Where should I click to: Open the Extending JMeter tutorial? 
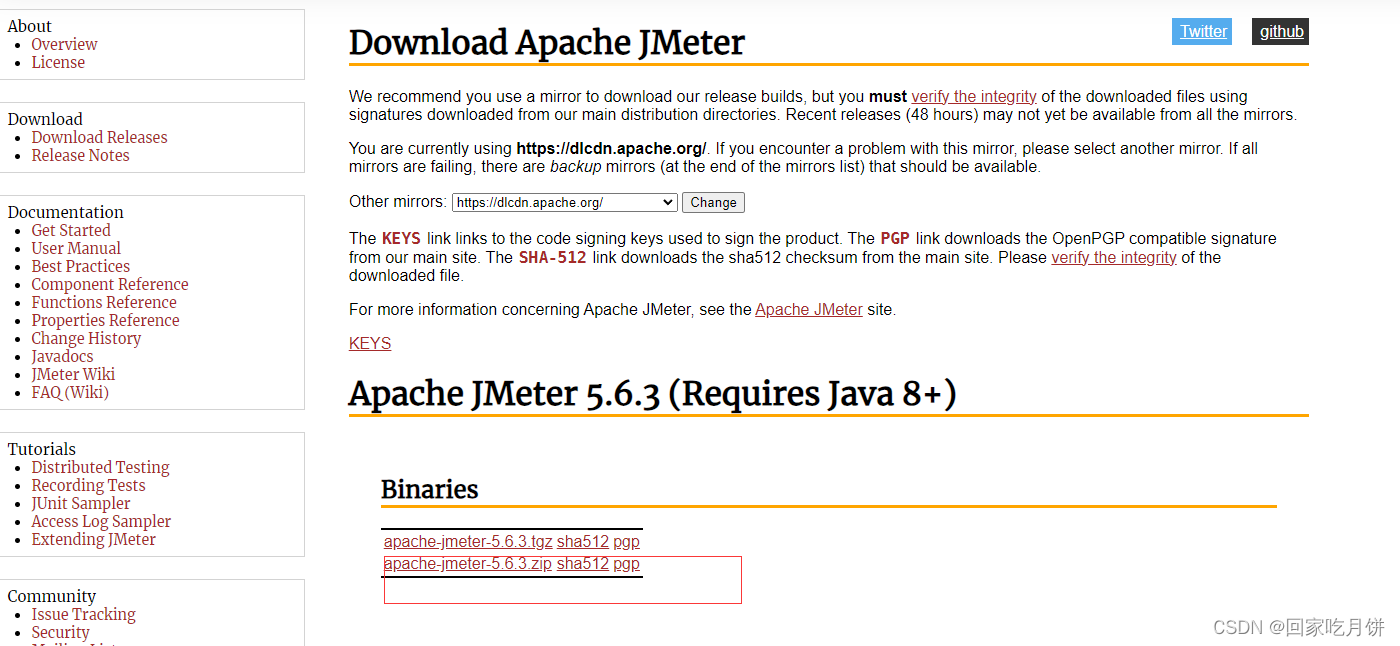point(94,539)
